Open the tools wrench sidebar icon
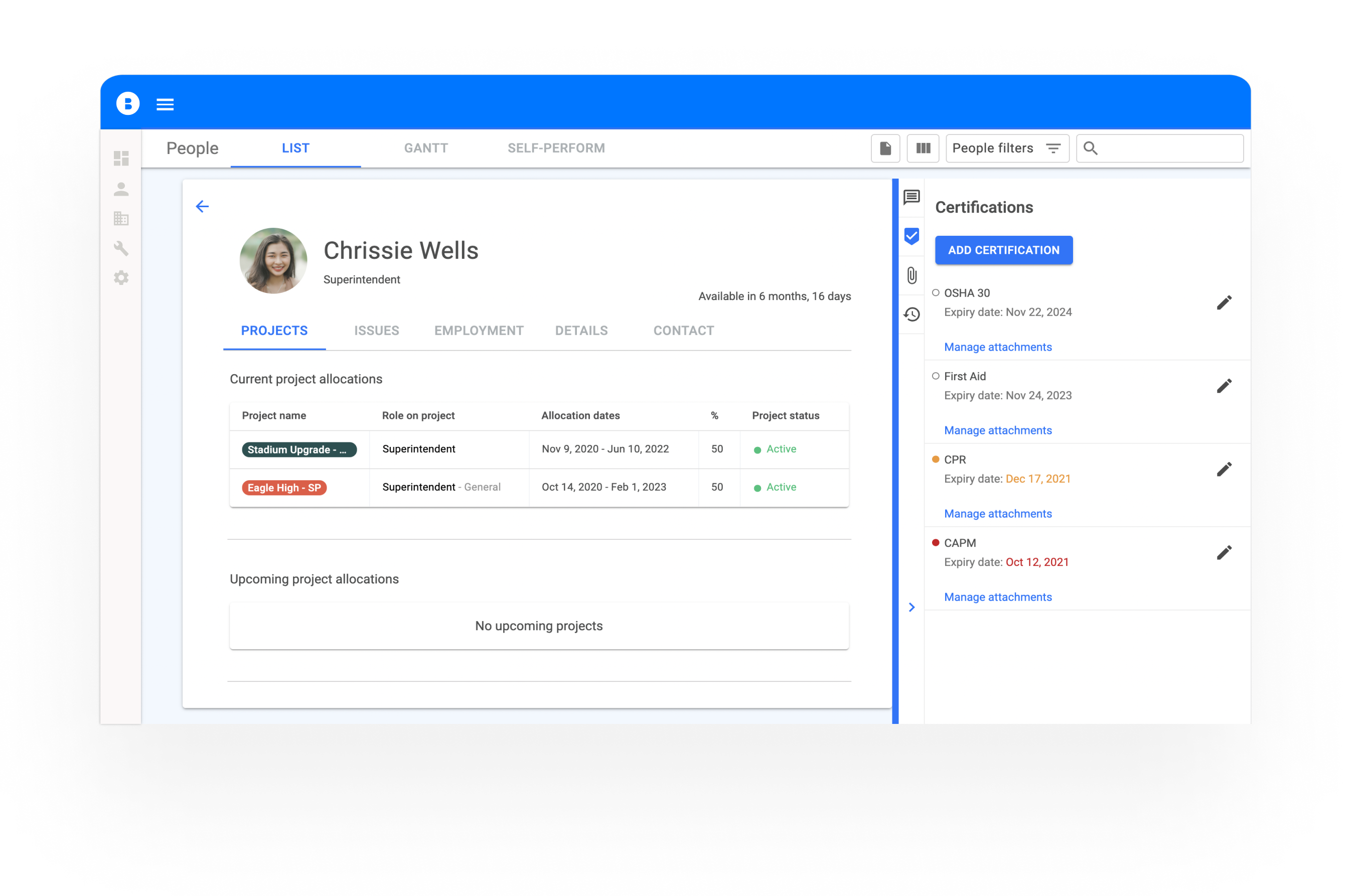 pyautogui.click(x=121, y=248)
